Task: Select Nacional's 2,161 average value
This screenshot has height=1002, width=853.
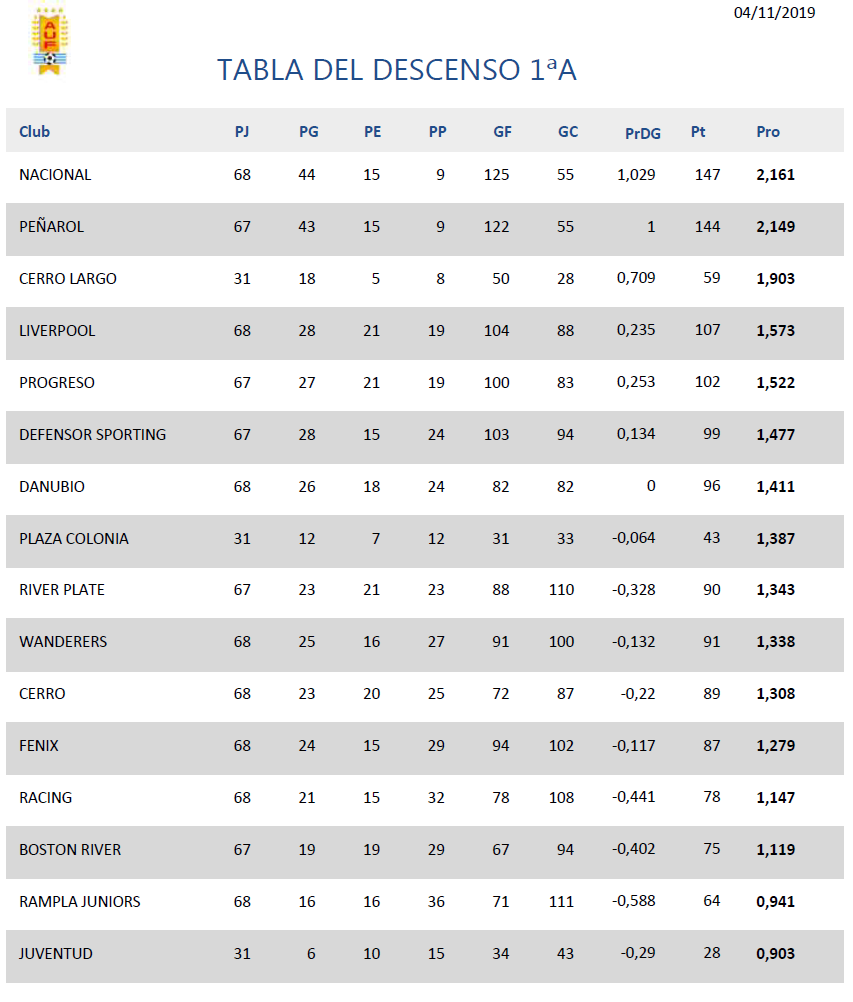Action: [x=776, y=174]
